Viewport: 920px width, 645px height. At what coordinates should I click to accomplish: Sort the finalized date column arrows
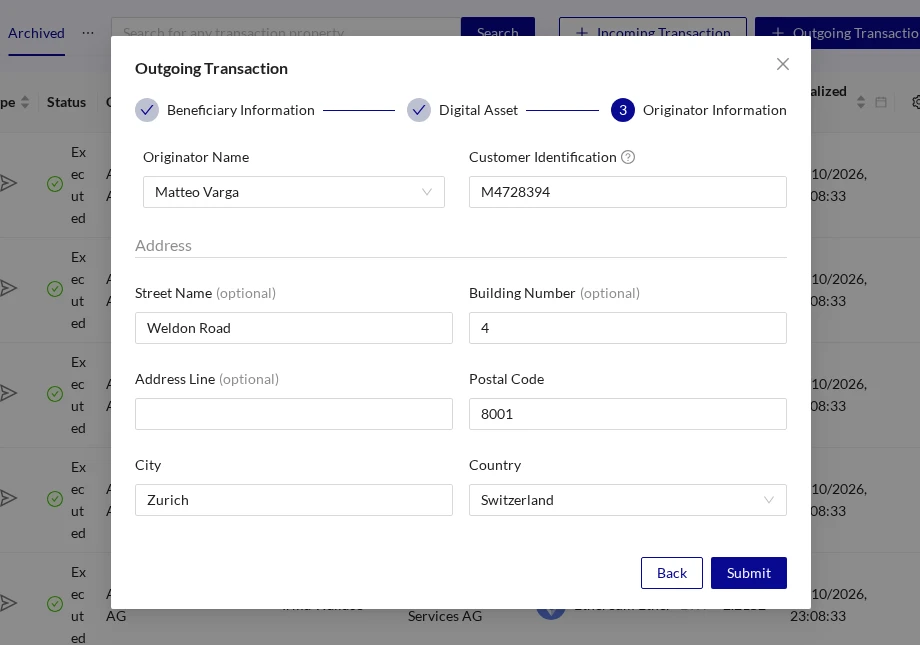tap(861, 102)
